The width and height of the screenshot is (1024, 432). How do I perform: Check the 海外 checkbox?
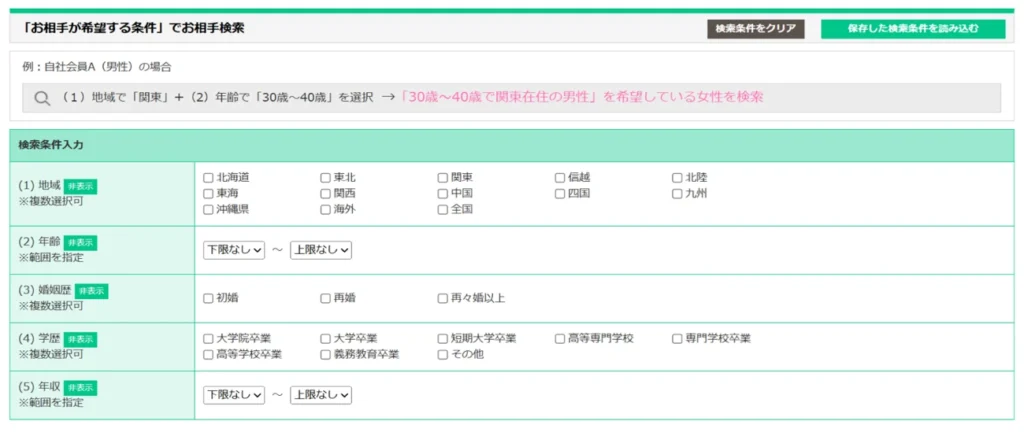325,210
